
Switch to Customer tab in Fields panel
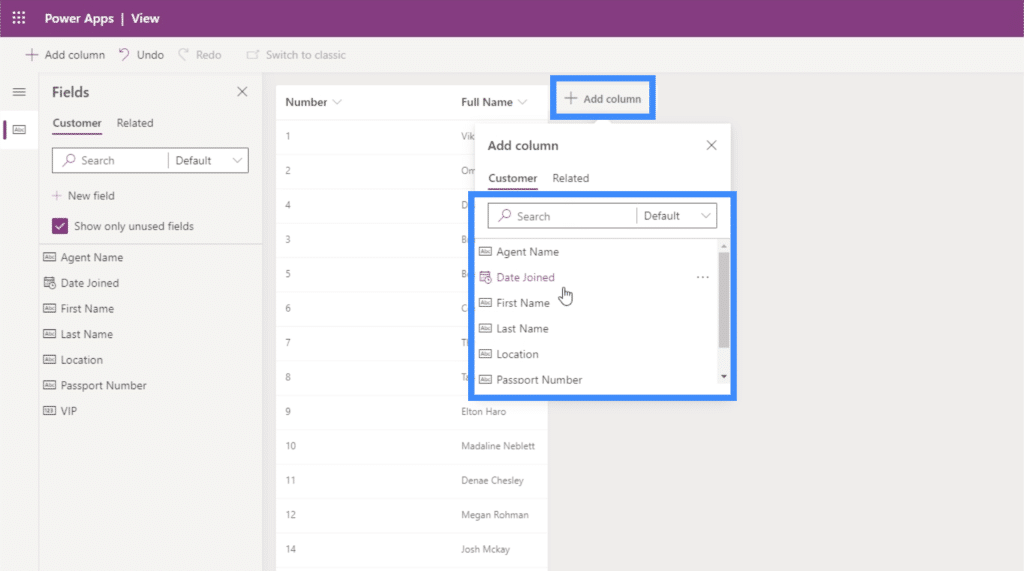[x=77, y=123]
